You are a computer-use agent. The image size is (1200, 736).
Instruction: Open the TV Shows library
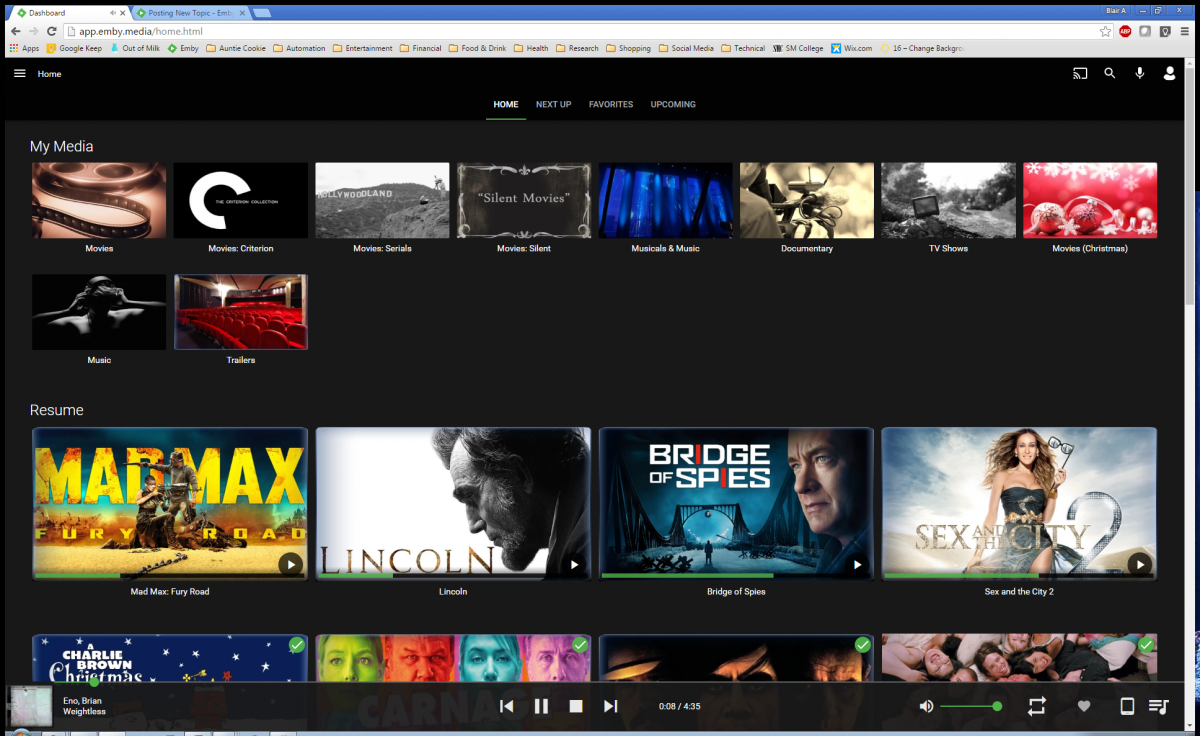point(948,200)
